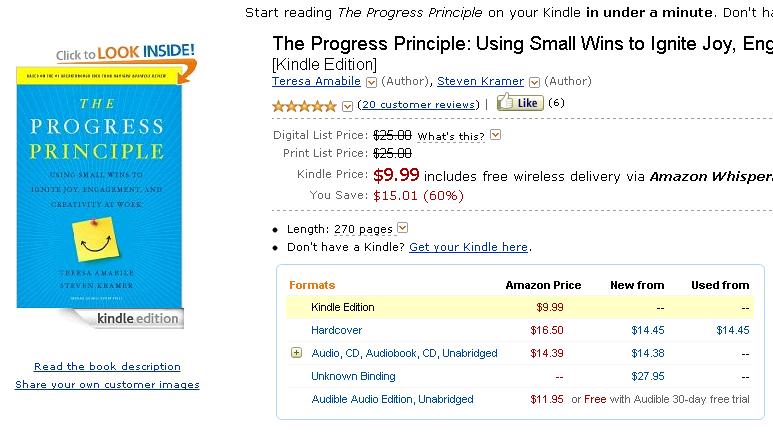Expand the Audio CD formats plus icon

[296, 353]
